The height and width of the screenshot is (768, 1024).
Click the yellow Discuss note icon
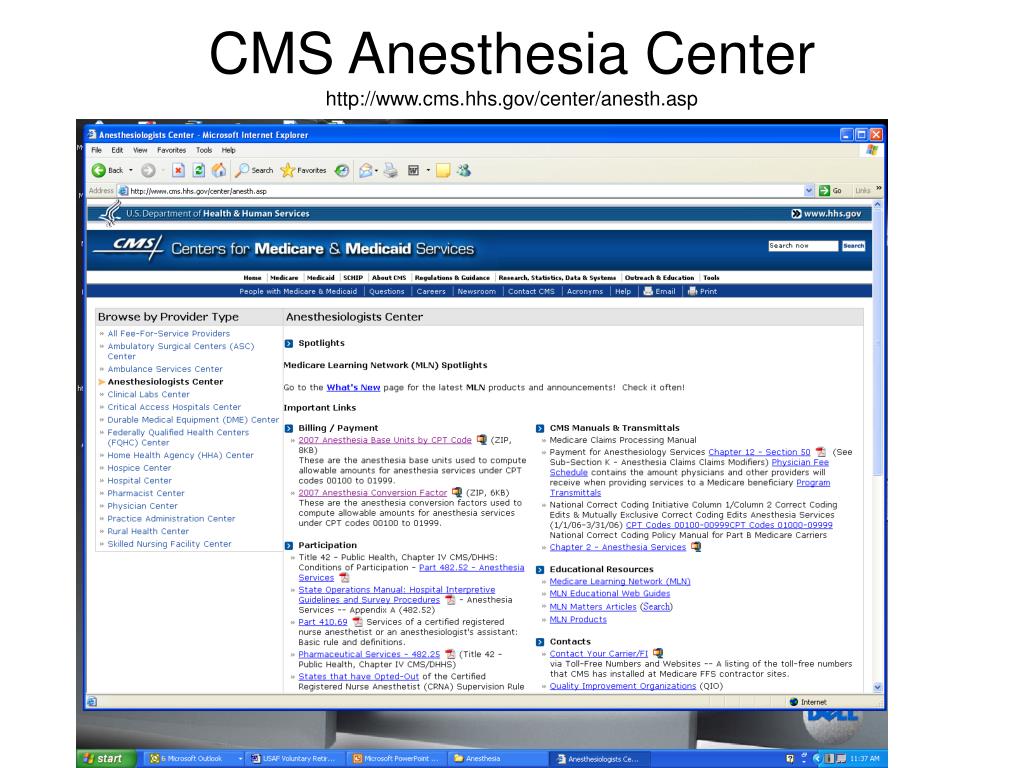(443, 170)
